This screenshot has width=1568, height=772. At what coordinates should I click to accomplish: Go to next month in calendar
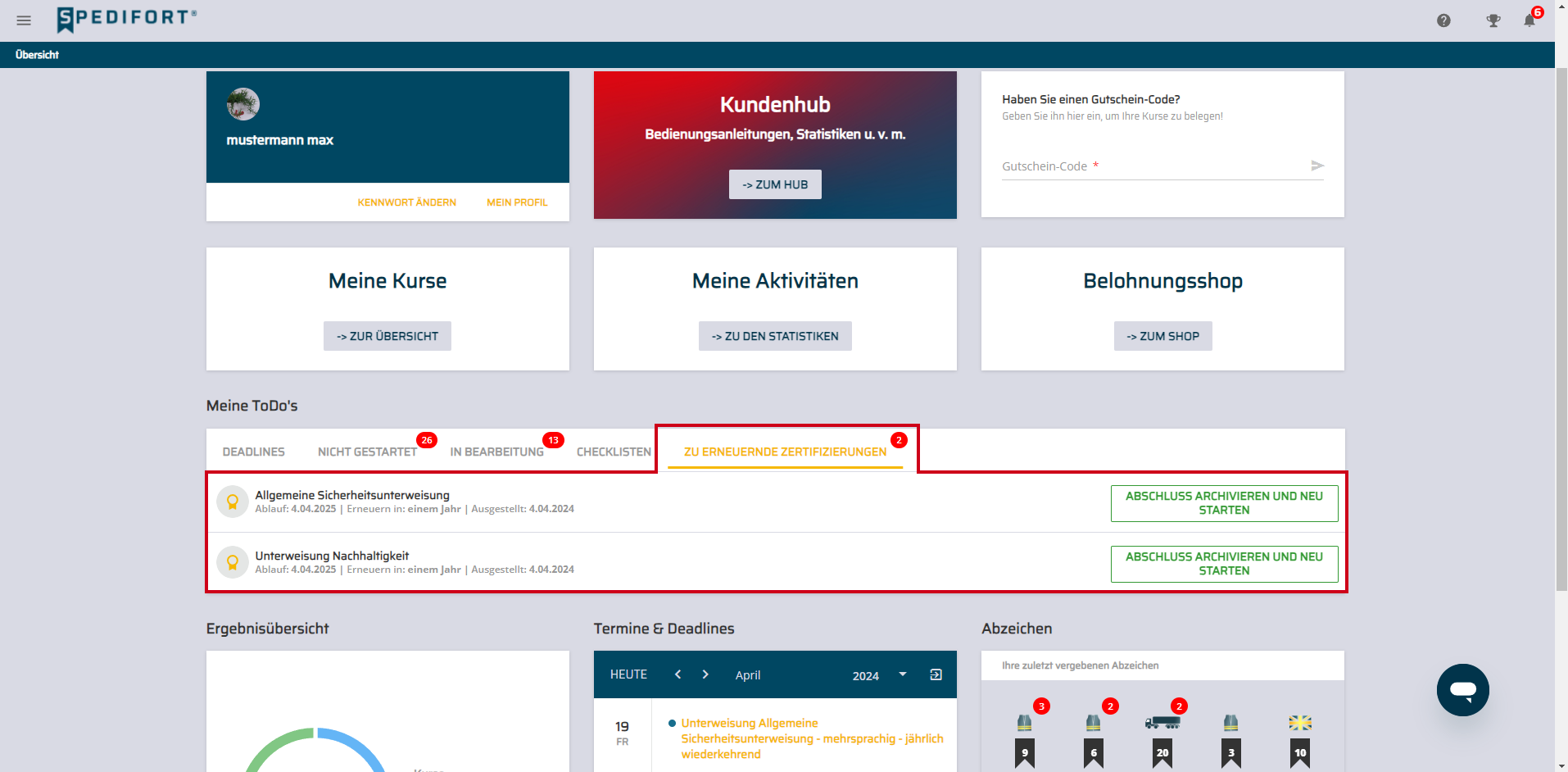point(705,674)
